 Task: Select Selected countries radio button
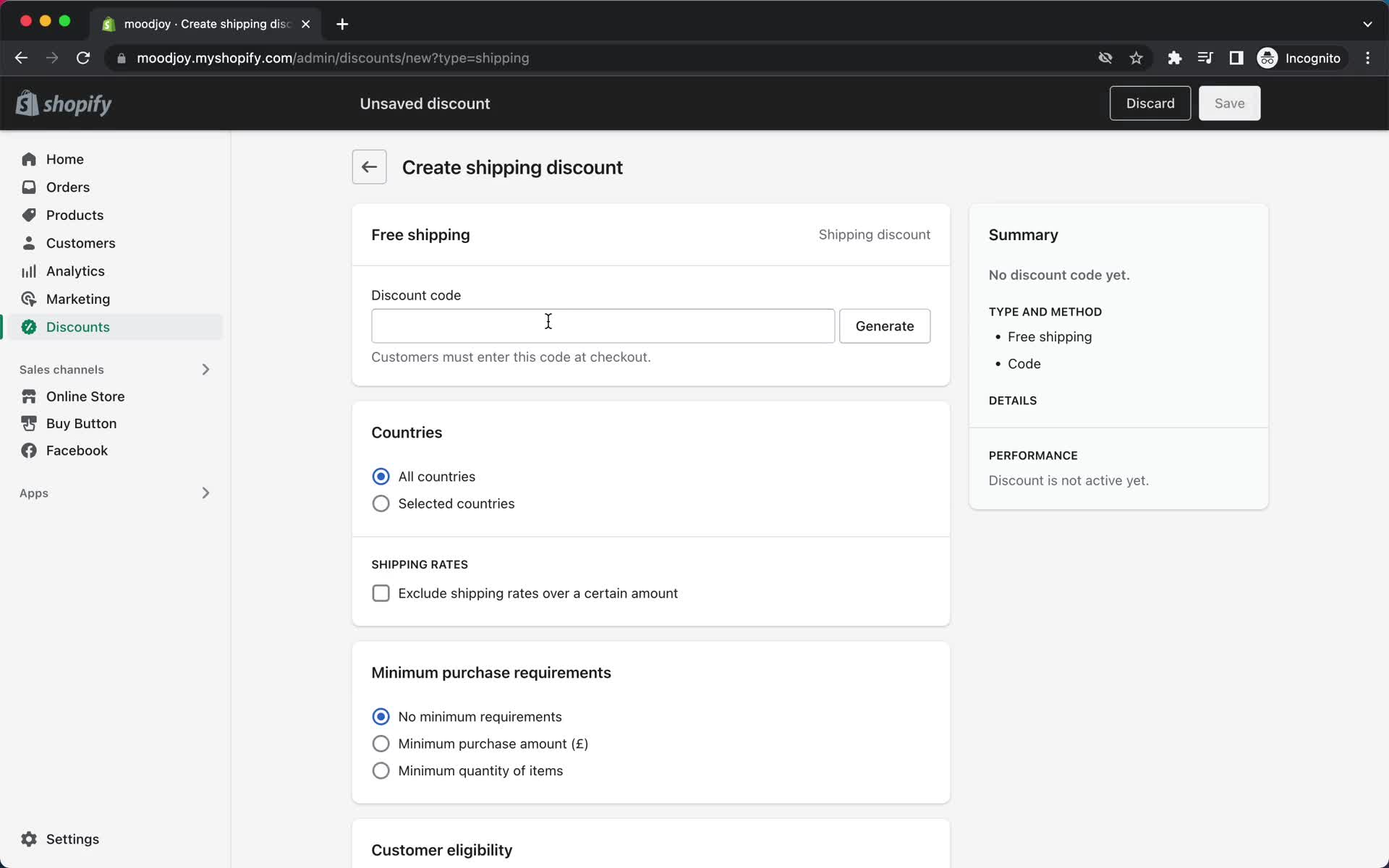[x=381, y=503]
